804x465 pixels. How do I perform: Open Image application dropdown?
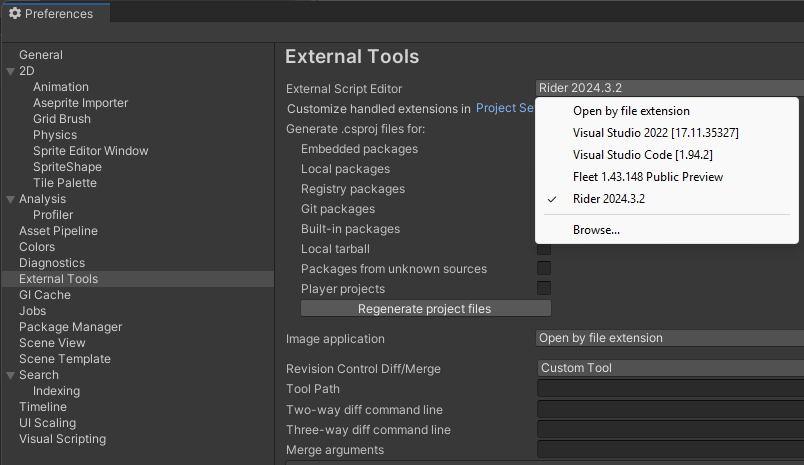(x=670, y=338)
